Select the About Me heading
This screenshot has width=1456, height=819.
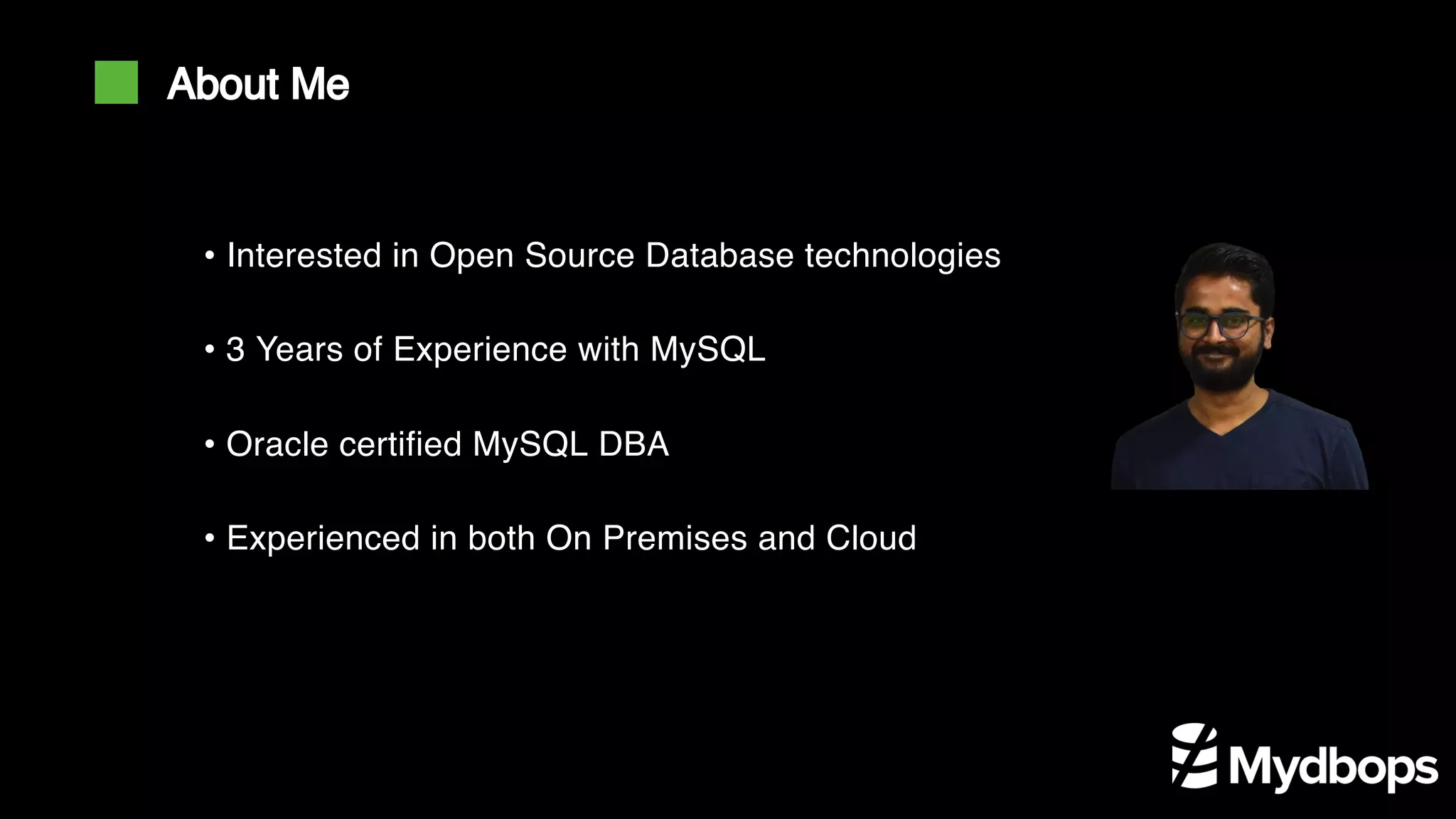[x=257, y=85]
